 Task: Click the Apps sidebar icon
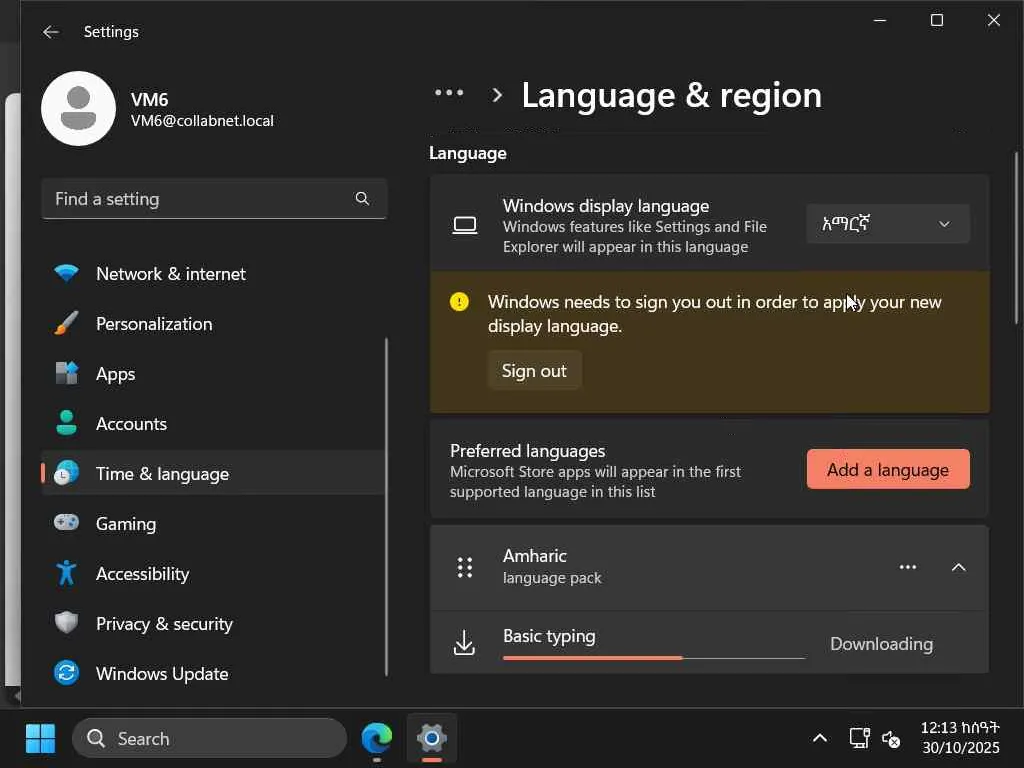click(67, 374)
